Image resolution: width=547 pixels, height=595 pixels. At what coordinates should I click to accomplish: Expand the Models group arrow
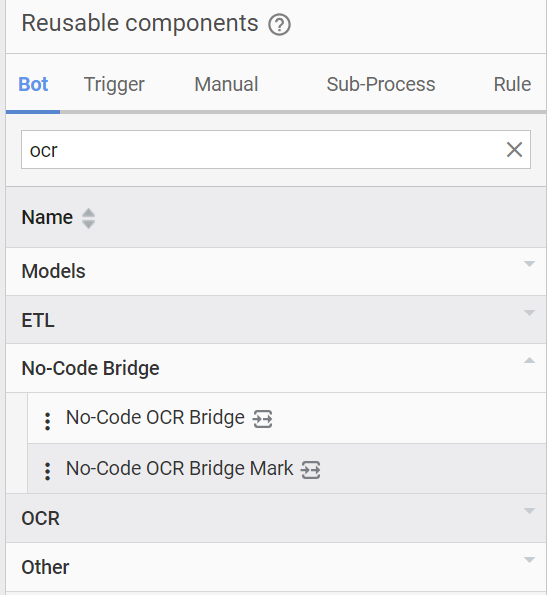click(529, 264)
